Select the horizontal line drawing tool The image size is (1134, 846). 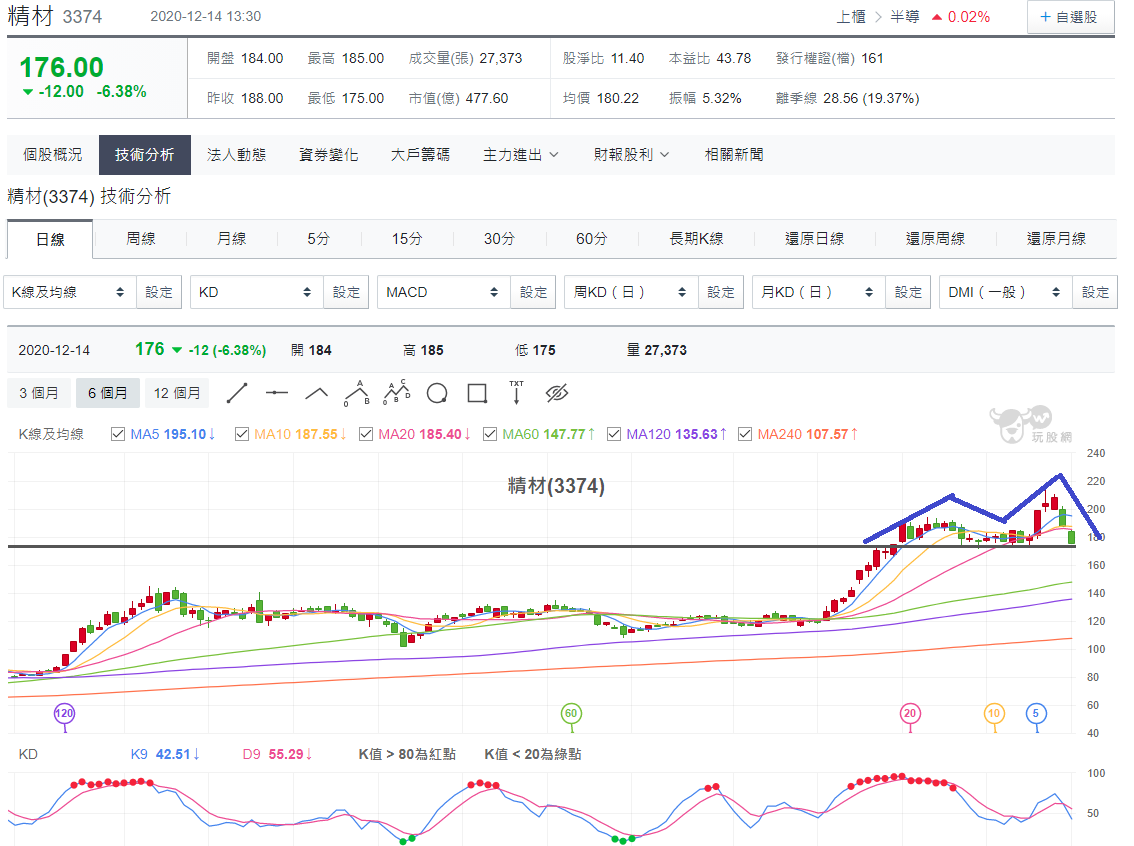(x=277, y=393)
